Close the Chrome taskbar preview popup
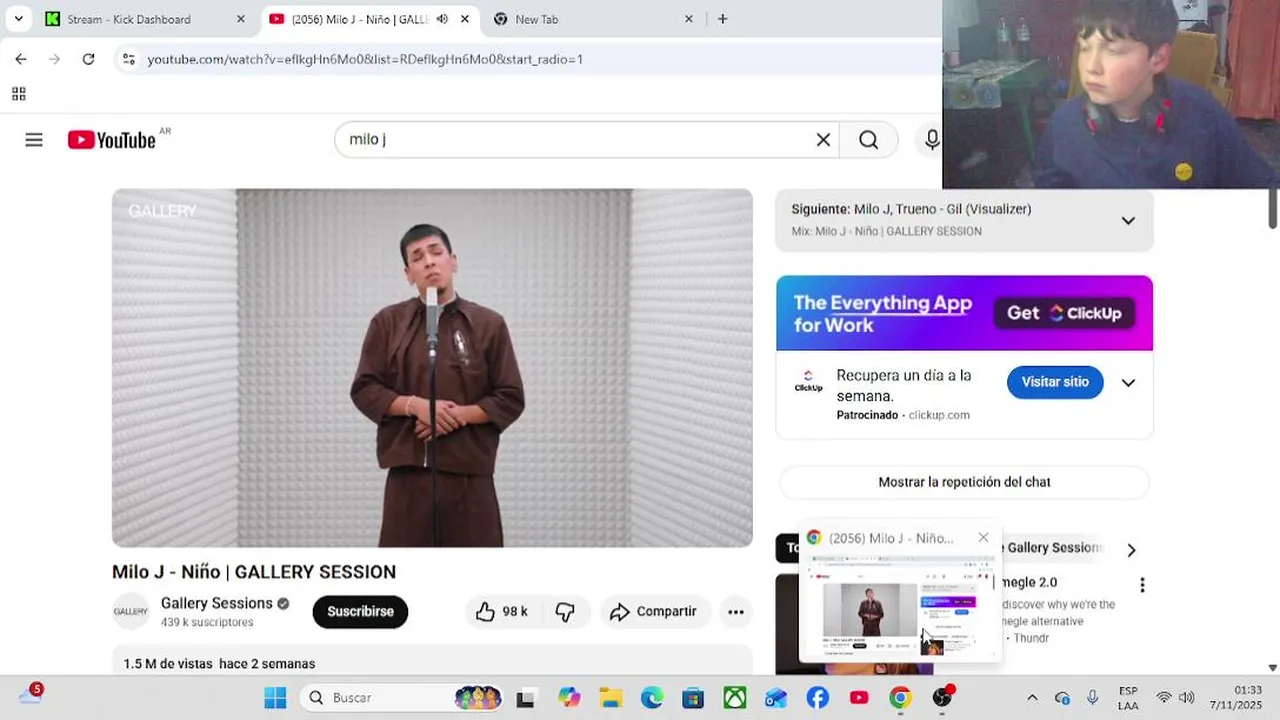This screenshot has height=720, width=1280. pyautogui.click(x=983, y=538)
